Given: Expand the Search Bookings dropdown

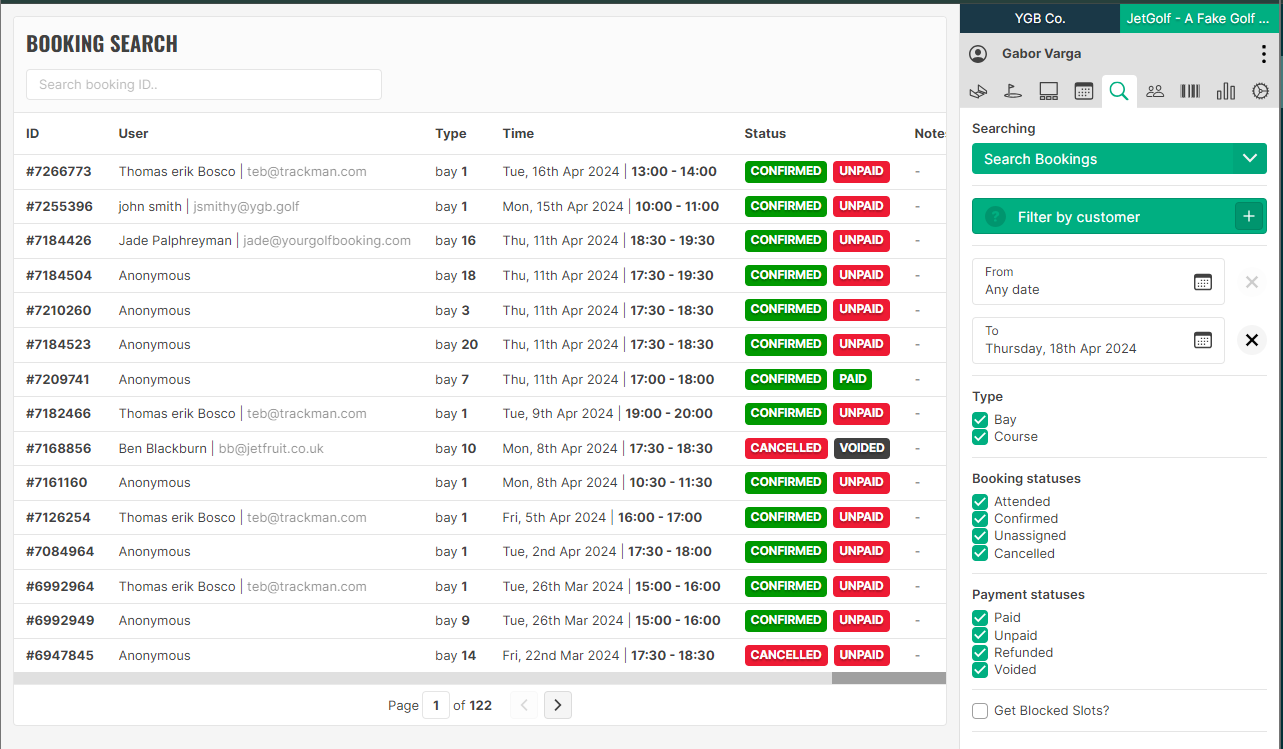Looking at the screenshot, I should tap(1248, 159).
